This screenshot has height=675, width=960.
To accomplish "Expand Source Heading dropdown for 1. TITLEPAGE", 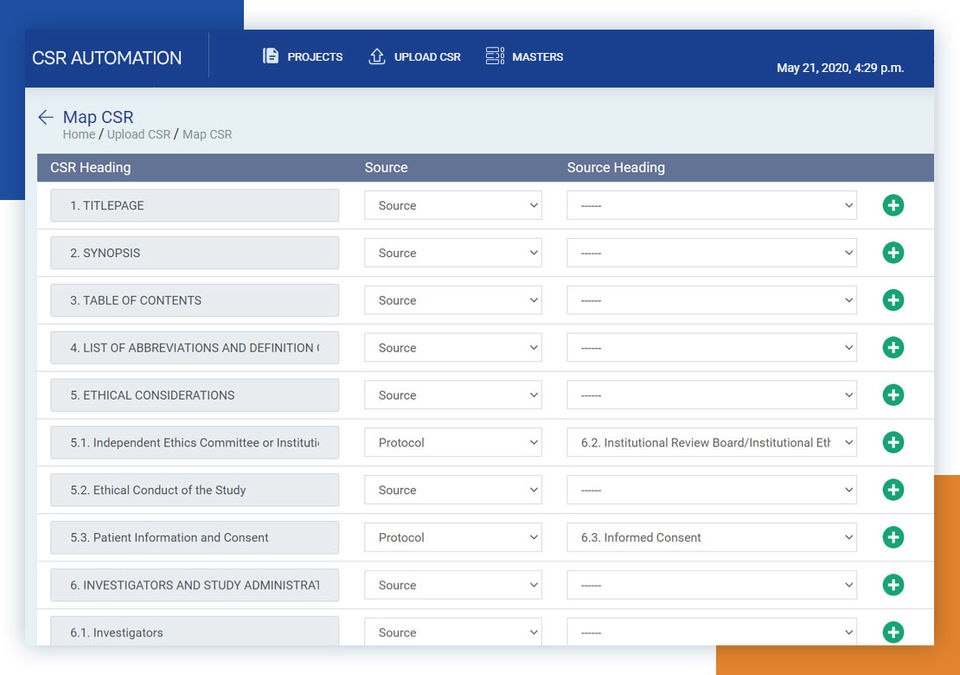I will (711, 205).
